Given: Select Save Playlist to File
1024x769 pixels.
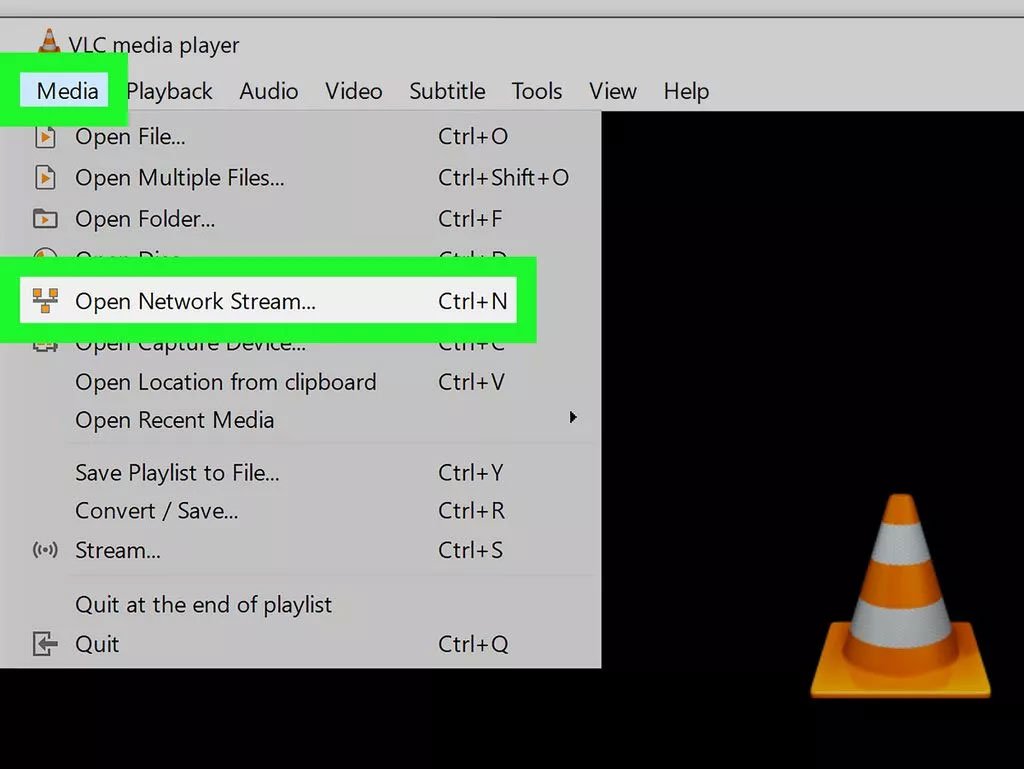Looking at the screenshot, I should (177, 473).
